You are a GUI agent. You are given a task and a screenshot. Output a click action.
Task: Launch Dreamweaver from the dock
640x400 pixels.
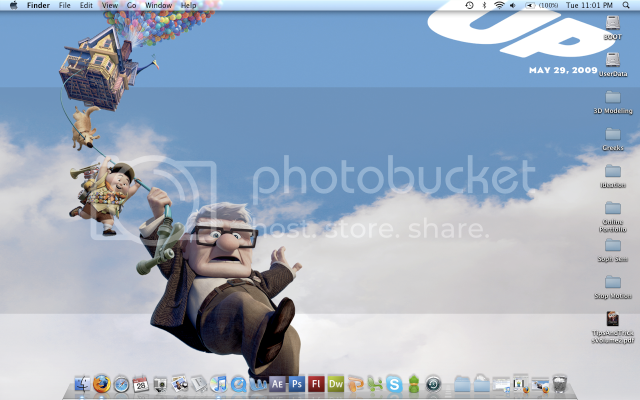[x=335, y=384]
